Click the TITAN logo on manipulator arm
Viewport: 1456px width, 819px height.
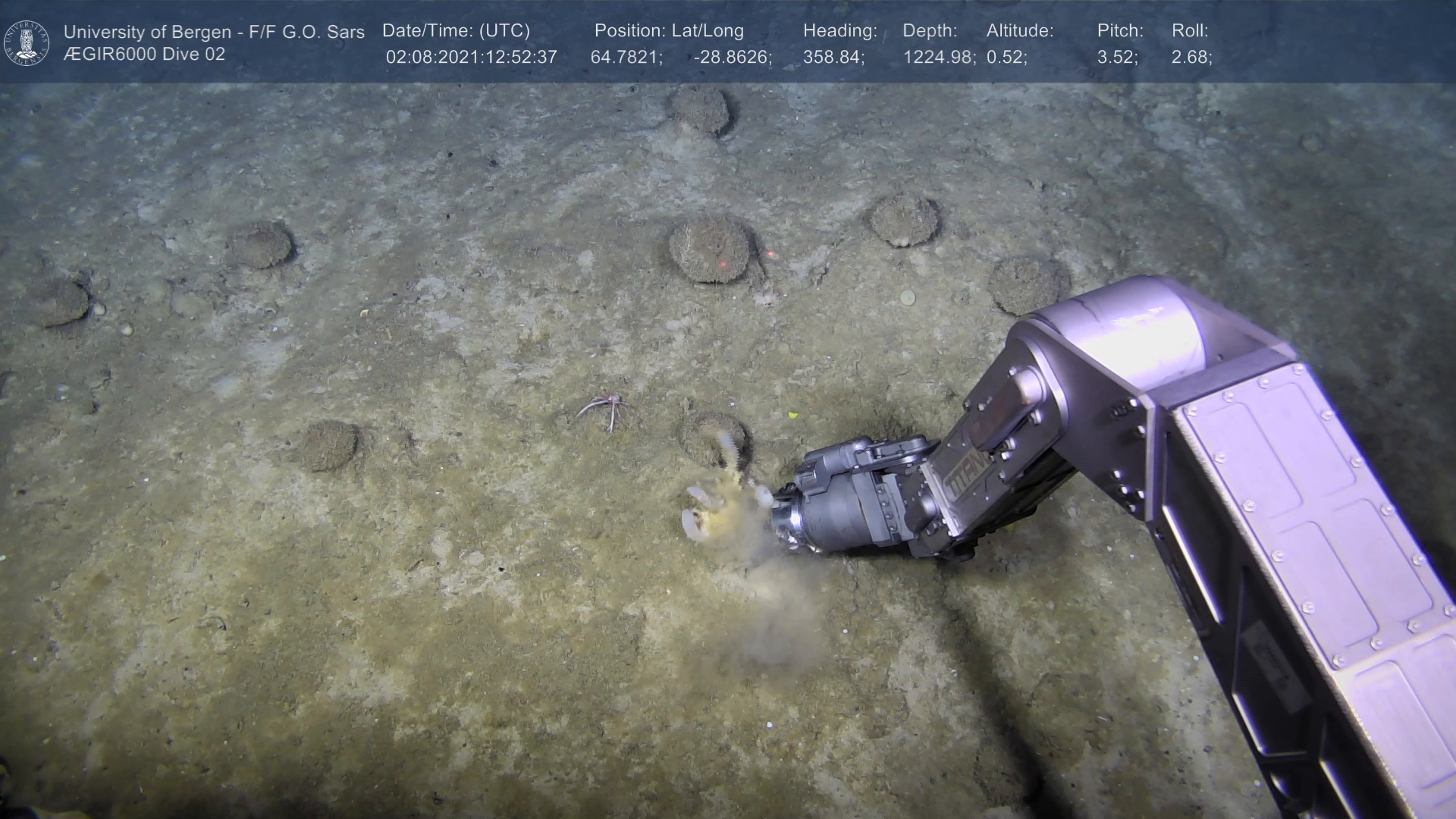967,472
